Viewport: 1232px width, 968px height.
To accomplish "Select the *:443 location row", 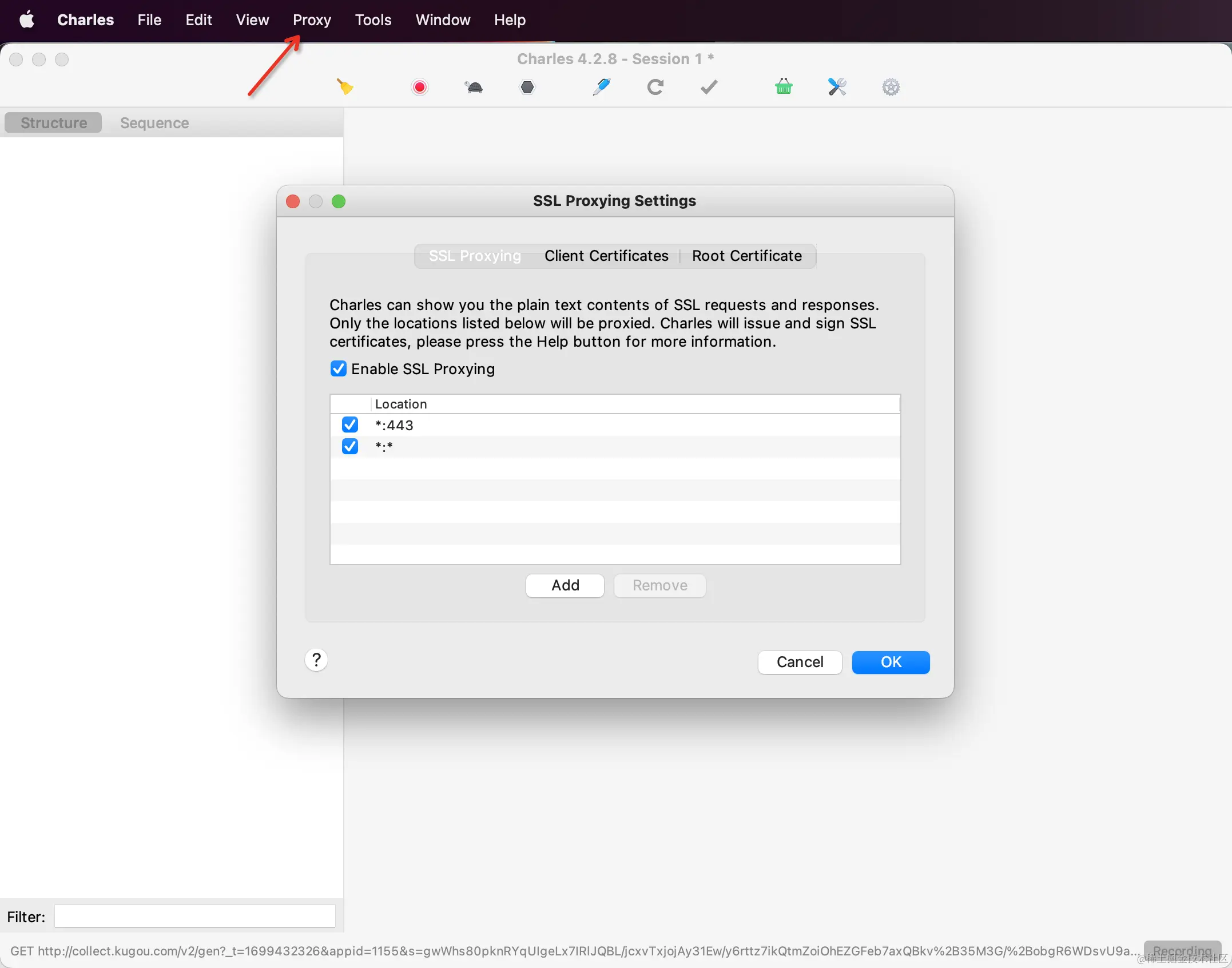I will [x=615, y=425].
